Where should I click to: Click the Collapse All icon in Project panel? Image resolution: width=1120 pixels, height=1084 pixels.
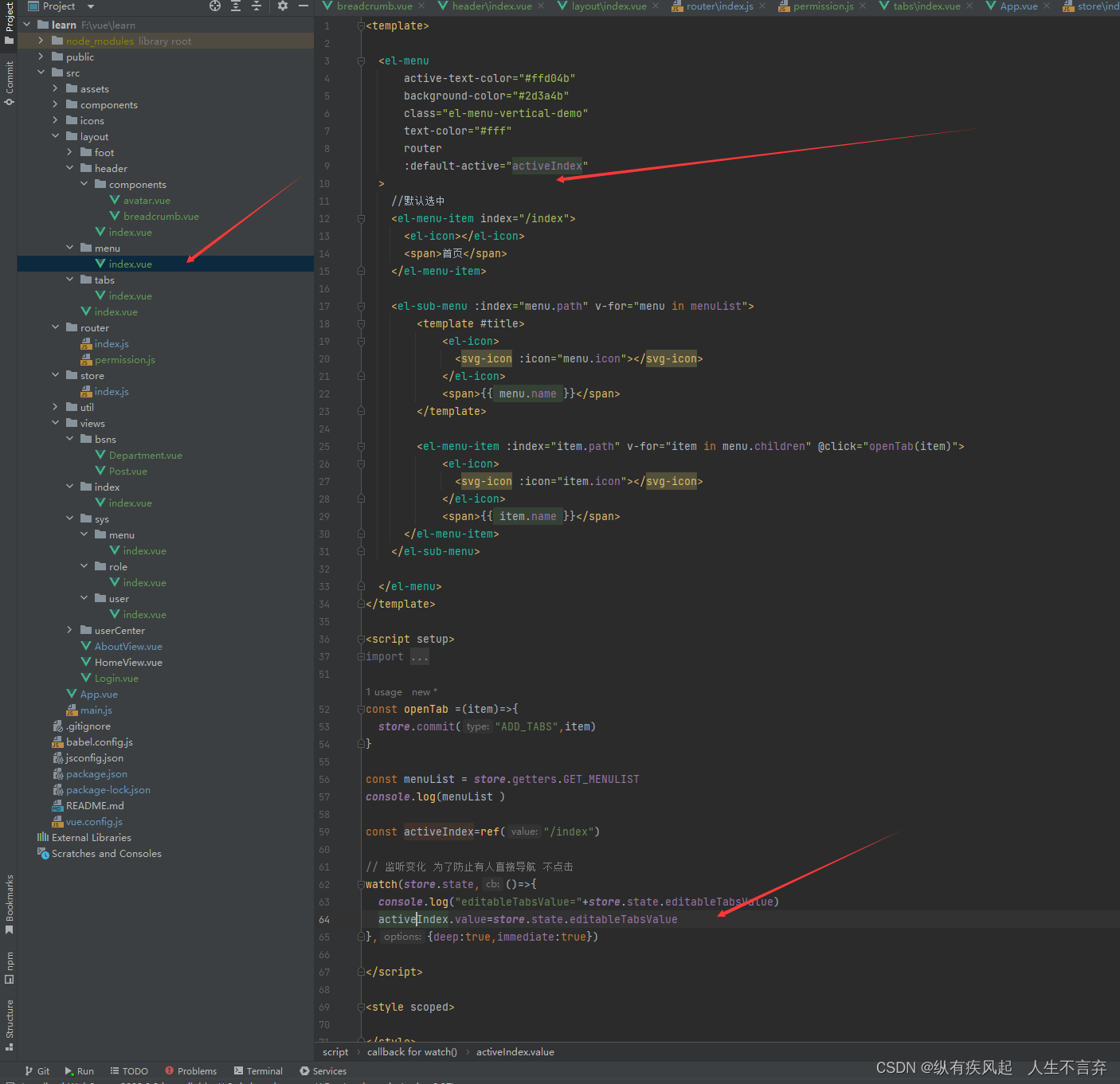pos(257,6)
